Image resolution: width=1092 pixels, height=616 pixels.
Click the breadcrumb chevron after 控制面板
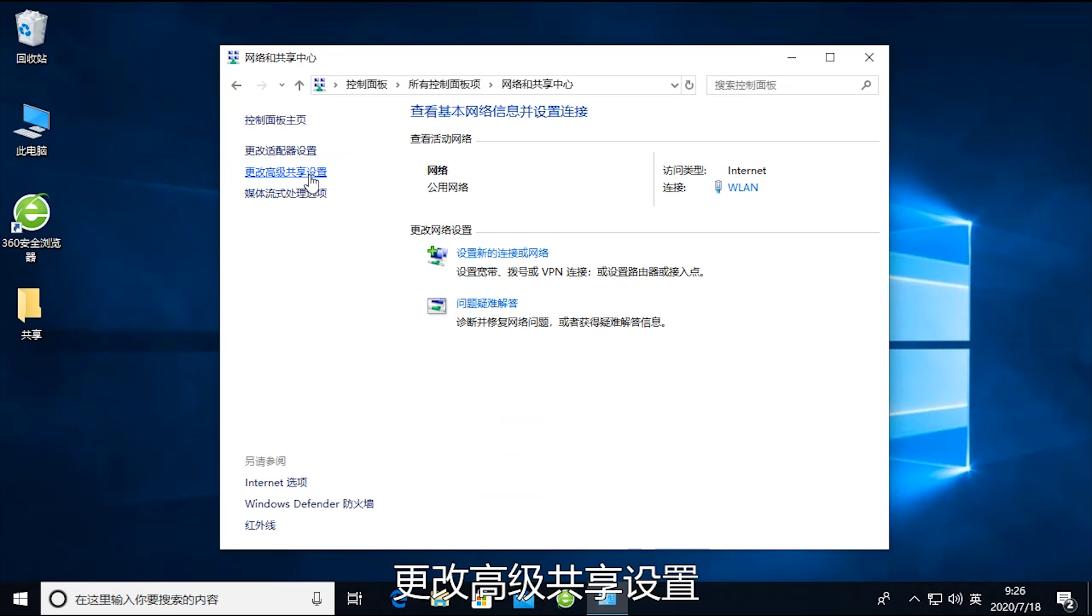click(397, 85)
